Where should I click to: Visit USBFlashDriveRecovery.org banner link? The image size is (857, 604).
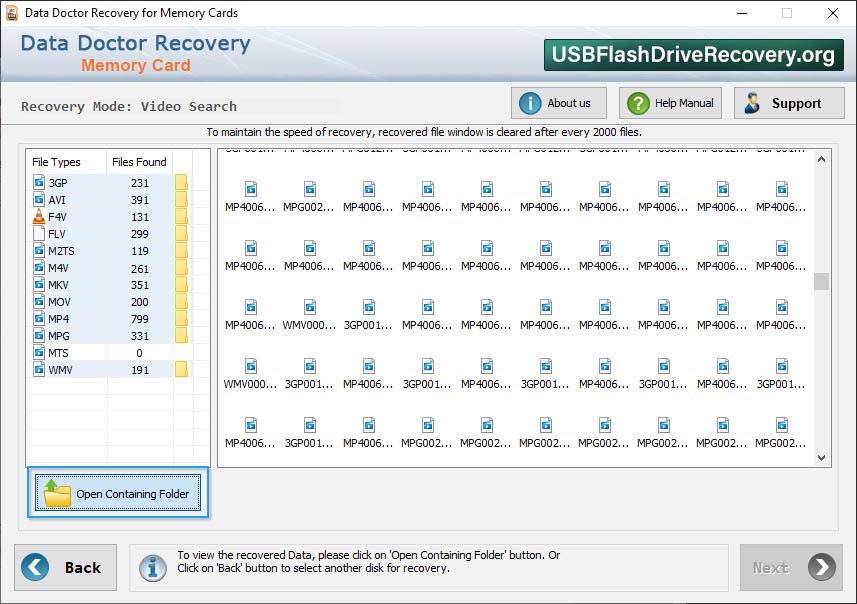[694, 55]
